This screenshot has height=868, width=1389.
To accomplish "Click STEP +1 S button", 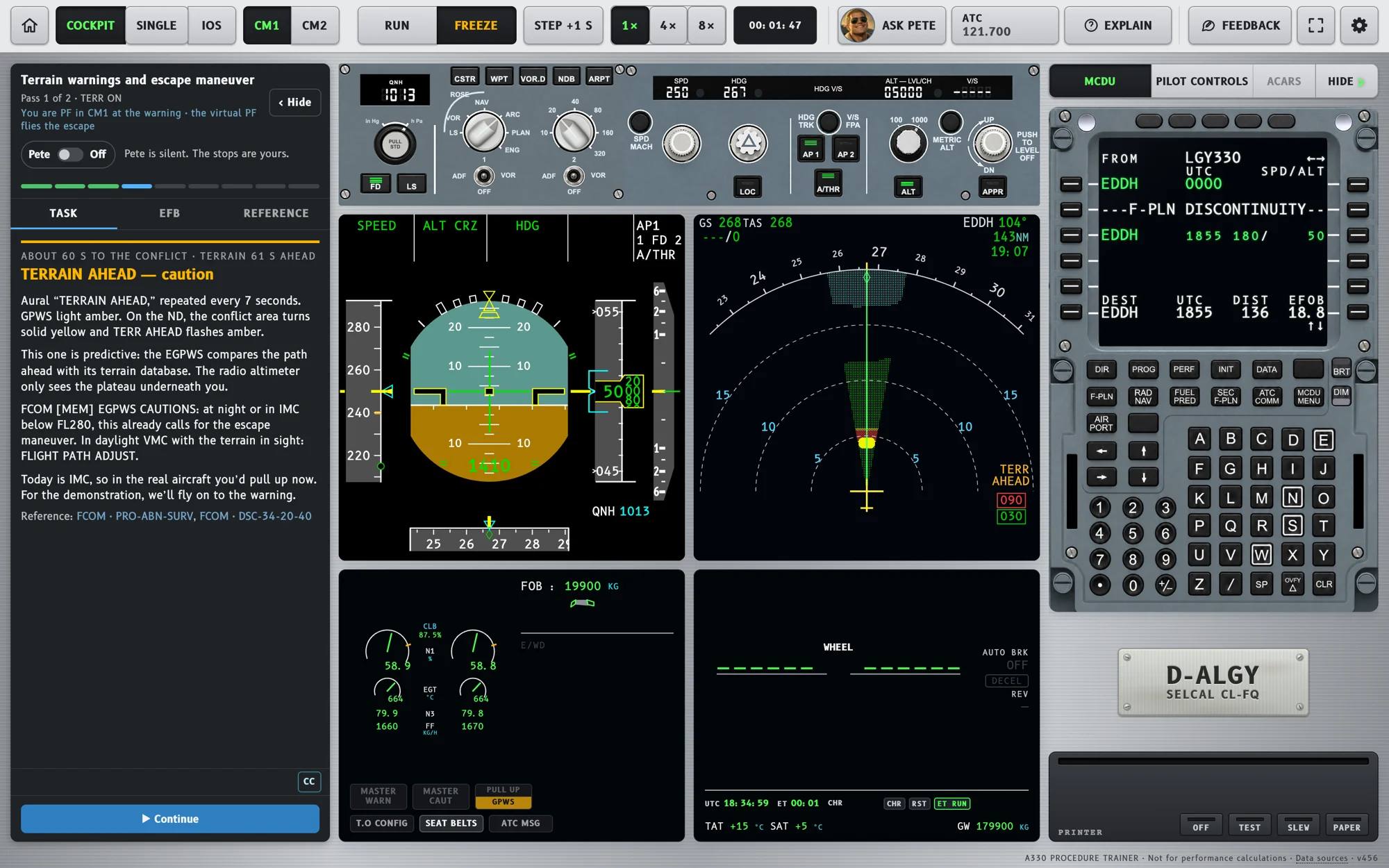I will point(563,26).
